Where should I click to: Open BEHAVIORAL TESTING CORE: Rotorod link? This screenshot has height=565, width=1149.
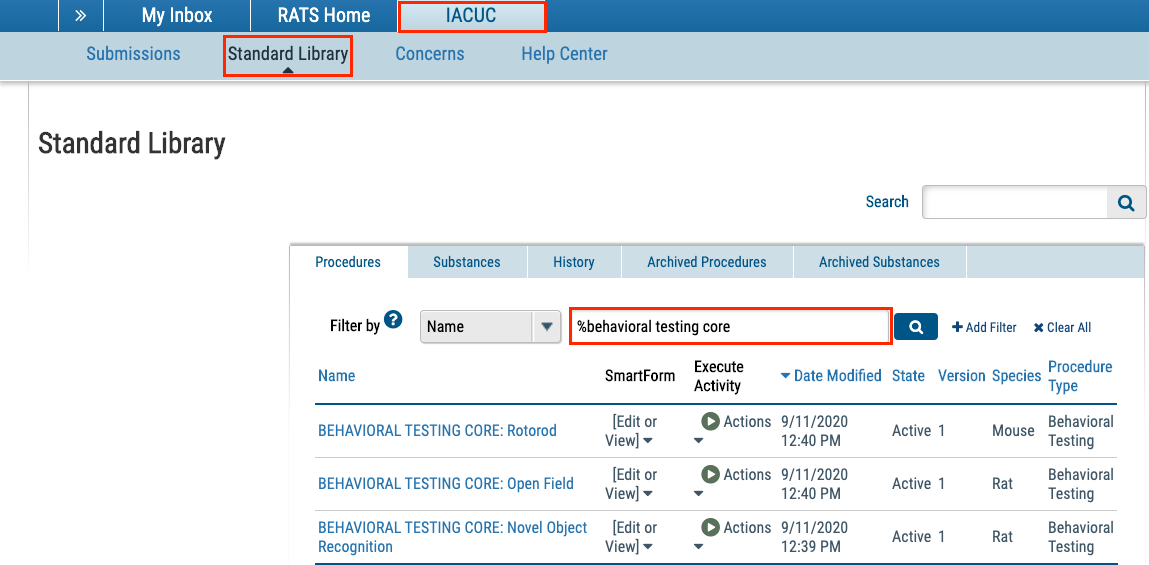[437, 431]
